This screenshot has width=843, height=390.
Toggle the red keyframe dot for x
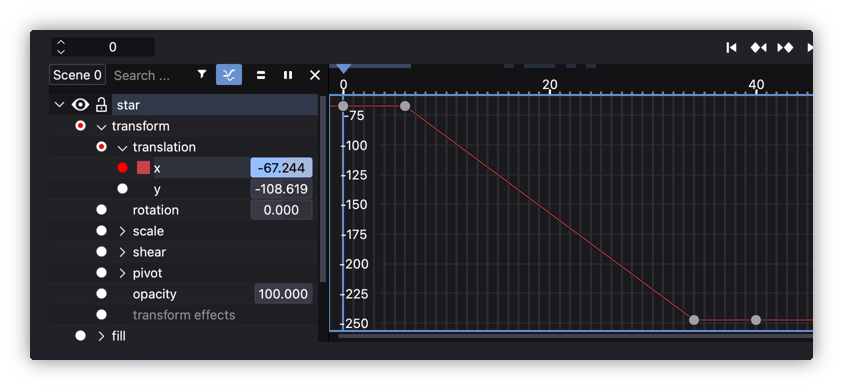tap(123, 168)
